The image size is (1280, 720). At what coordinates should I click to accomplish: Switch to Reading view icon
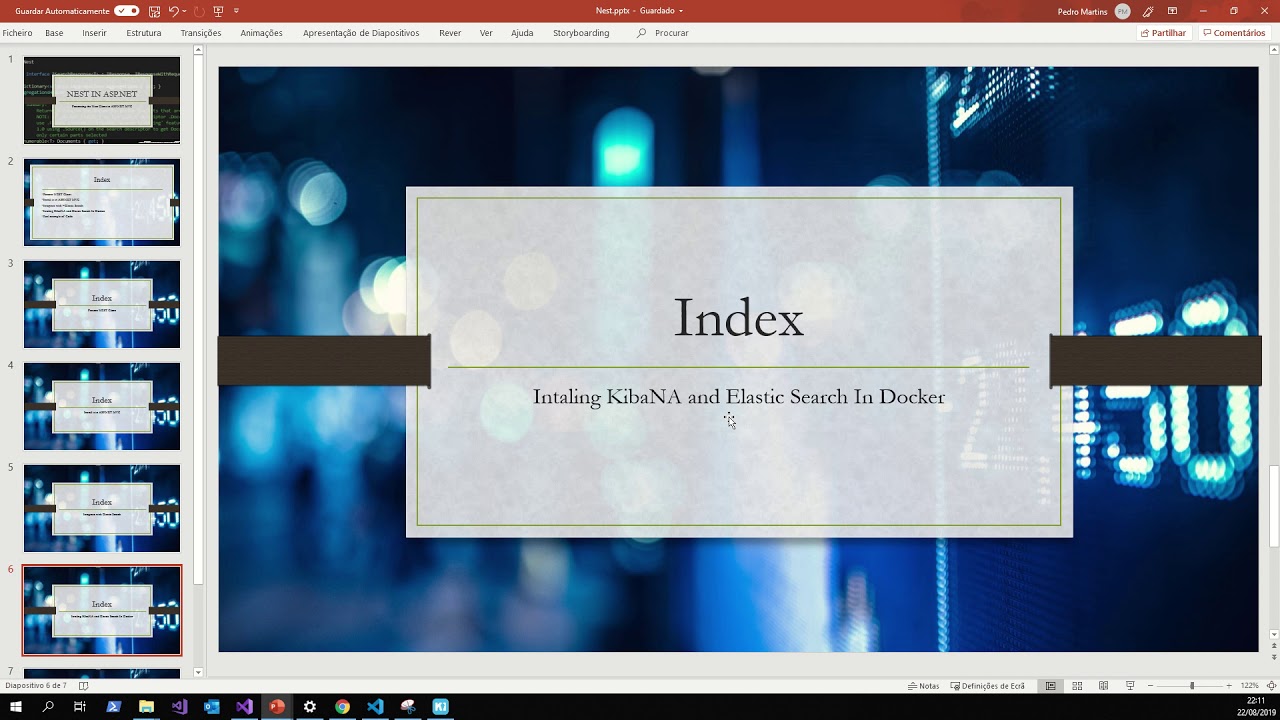[x=1104, y=686]
